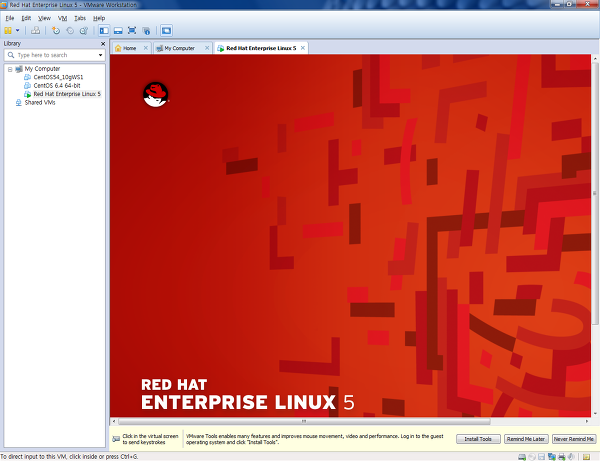600x461 pixels.
Task: Open the power options dropdown arrow
Action: [x=17, y=30]
